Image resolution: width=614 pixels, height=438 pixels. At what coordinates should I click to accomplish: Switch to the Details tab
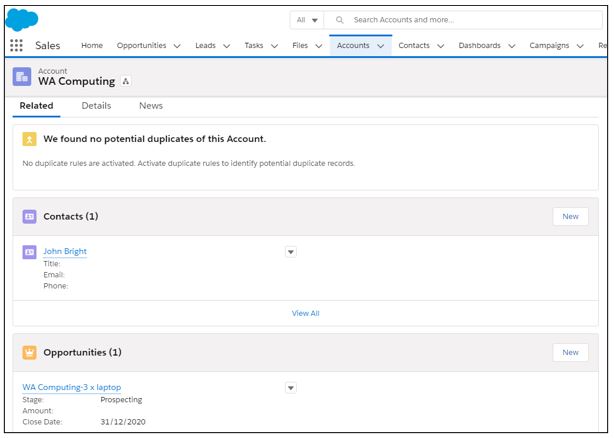tap(96, 106)
